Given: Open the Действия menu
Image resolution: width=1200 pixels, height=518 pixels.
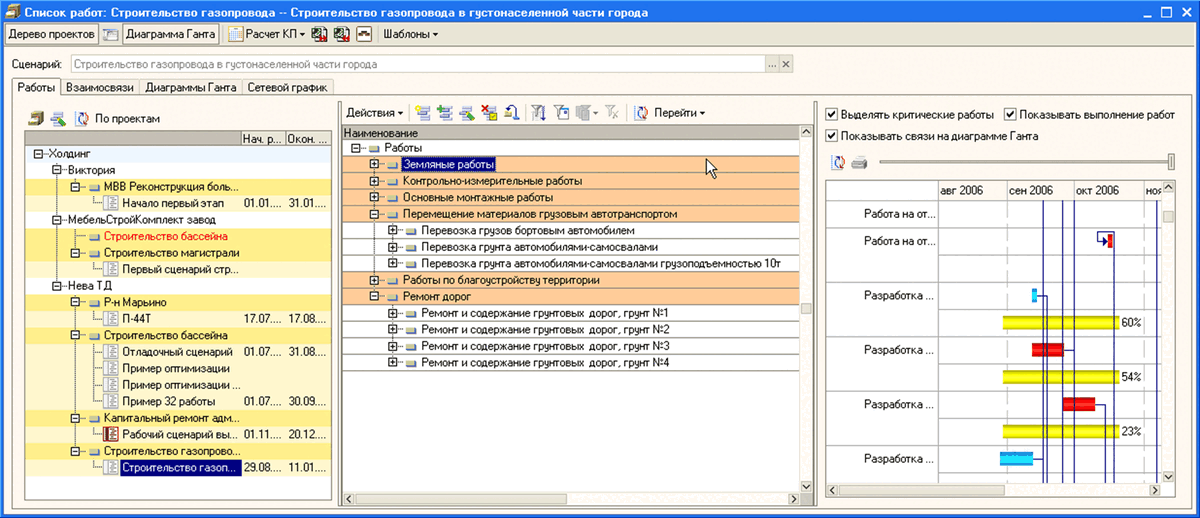Looking at the screenshot, I should 375,113.
